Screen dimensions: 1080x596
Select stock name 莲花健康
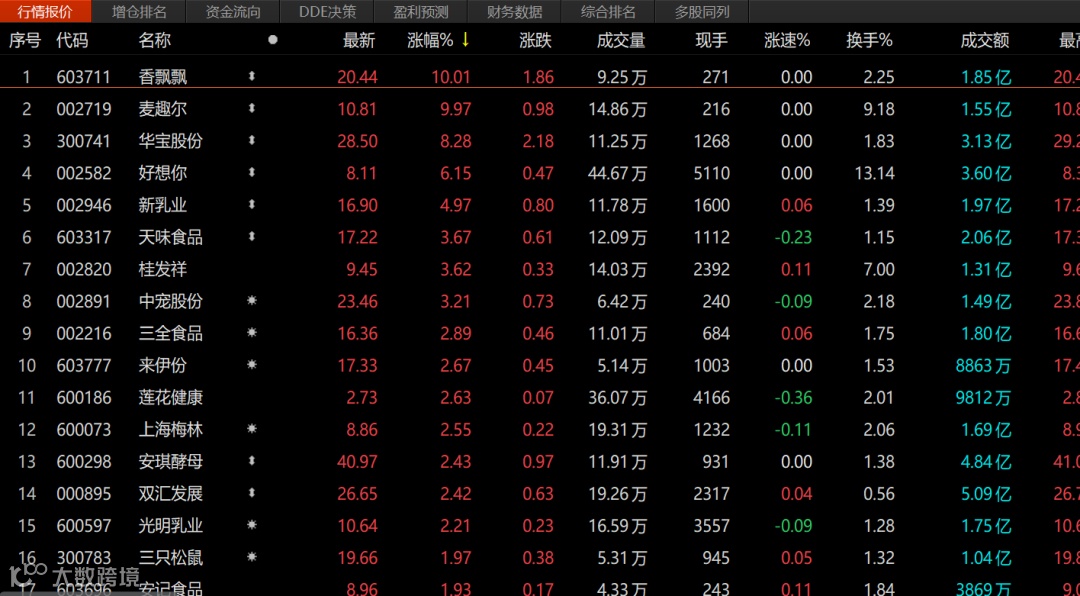tap(171, 398)
